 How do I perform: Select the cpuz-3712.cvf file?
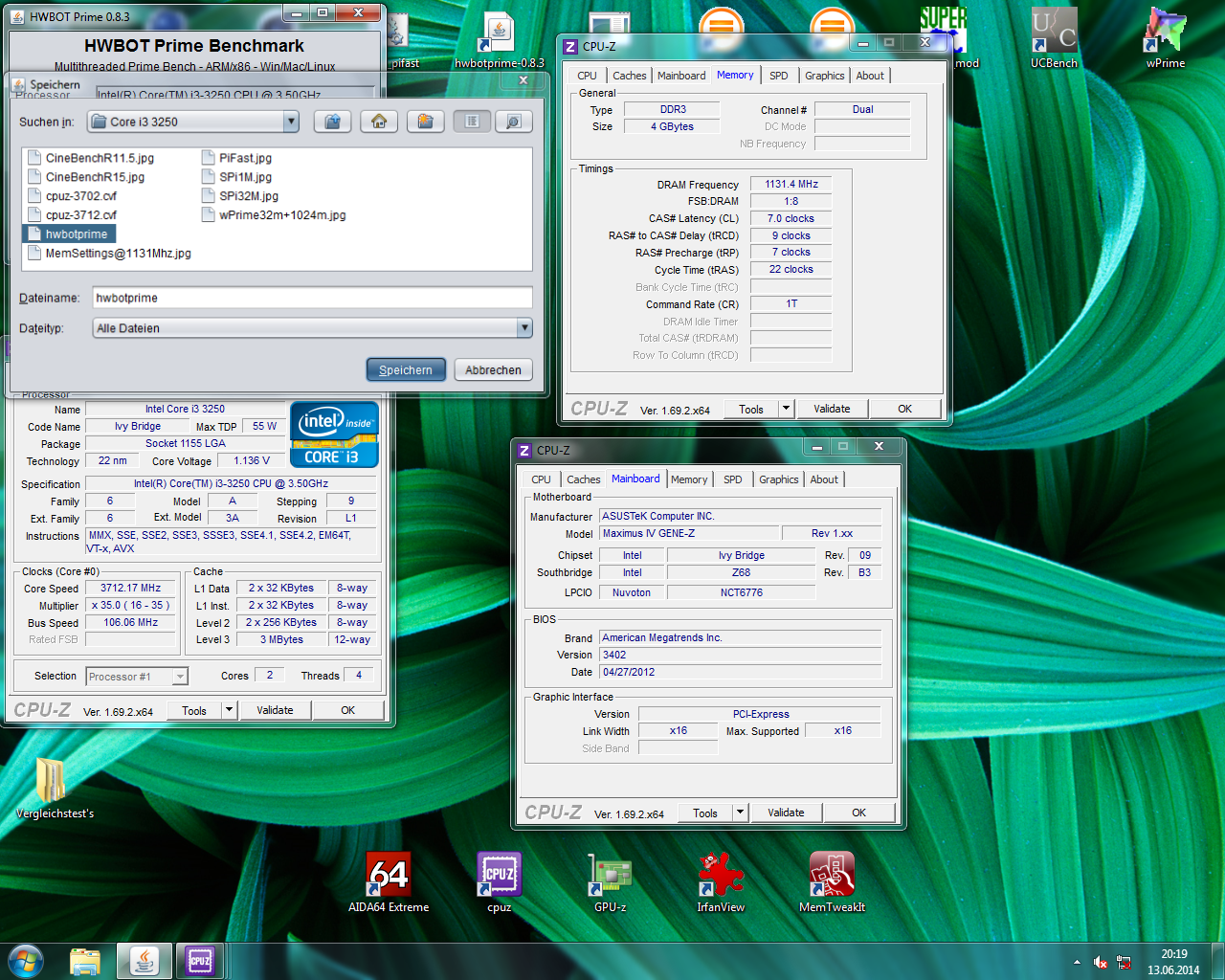[x=72, y=215]
